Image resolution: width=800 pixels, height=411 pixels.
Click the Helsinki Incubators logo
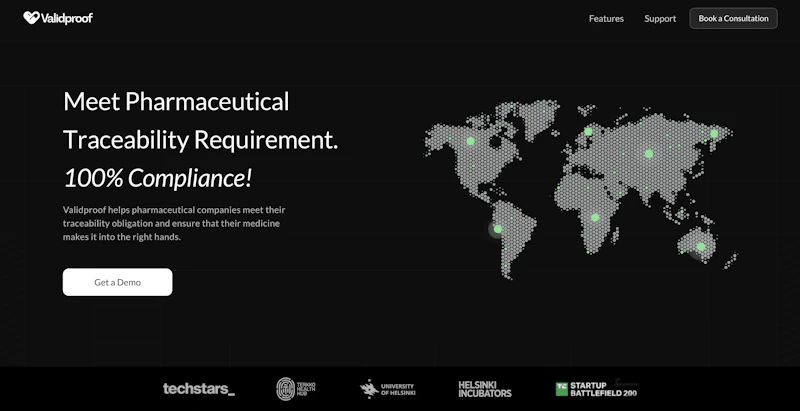point(485,389)
